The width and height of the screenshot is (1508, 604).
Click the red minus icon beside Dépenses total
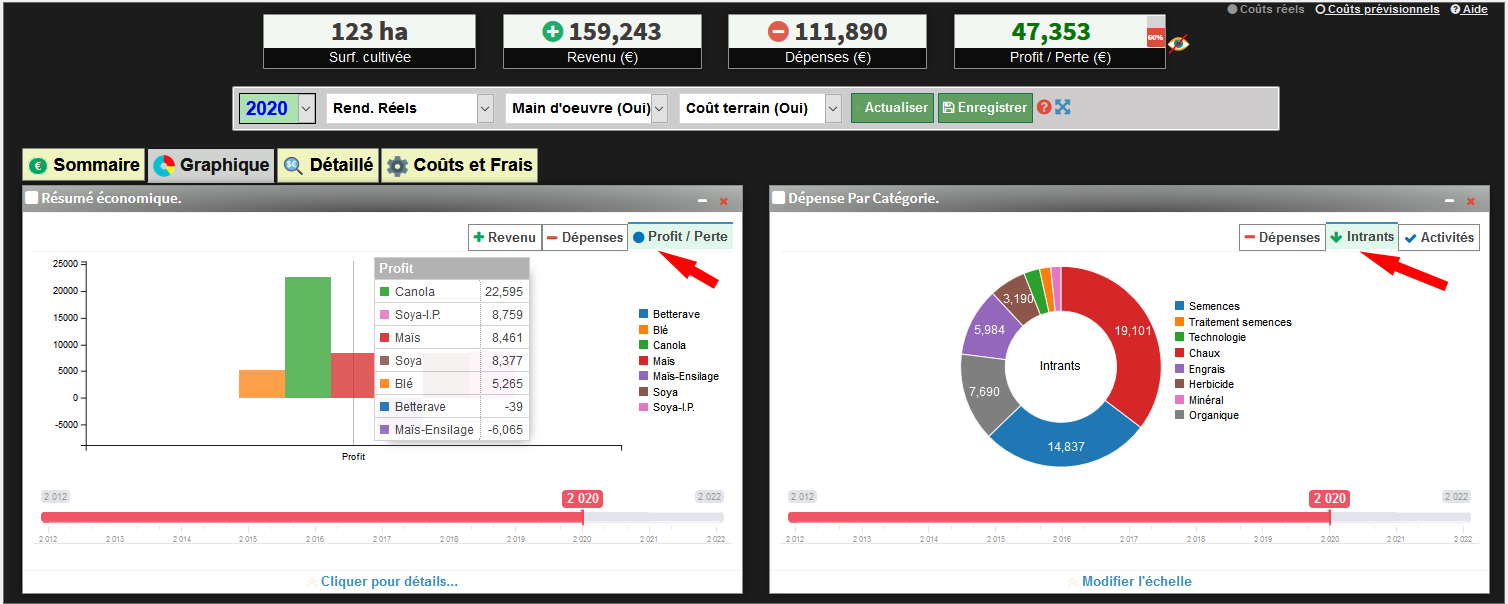[778, 32]
